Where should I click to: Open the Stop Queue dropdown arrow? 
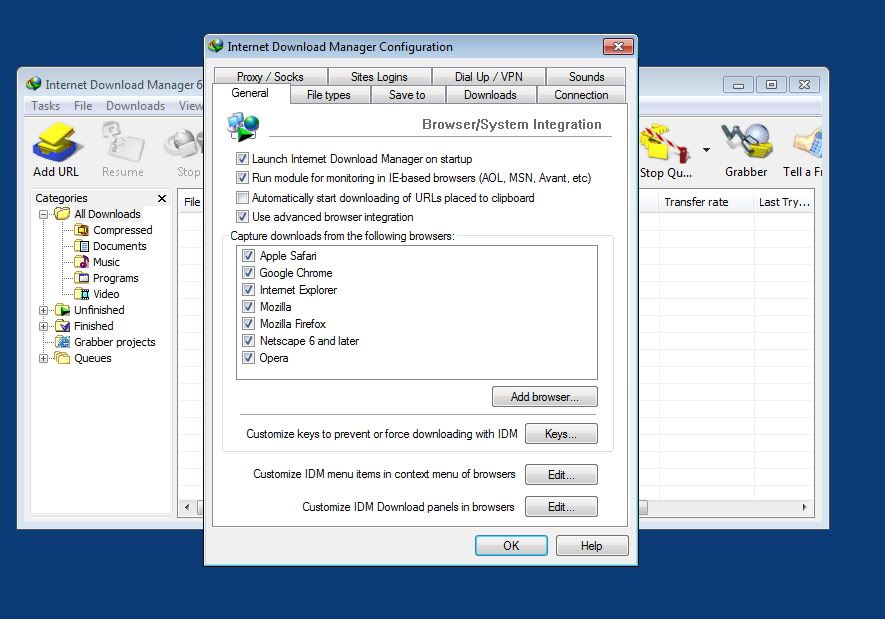706,150
